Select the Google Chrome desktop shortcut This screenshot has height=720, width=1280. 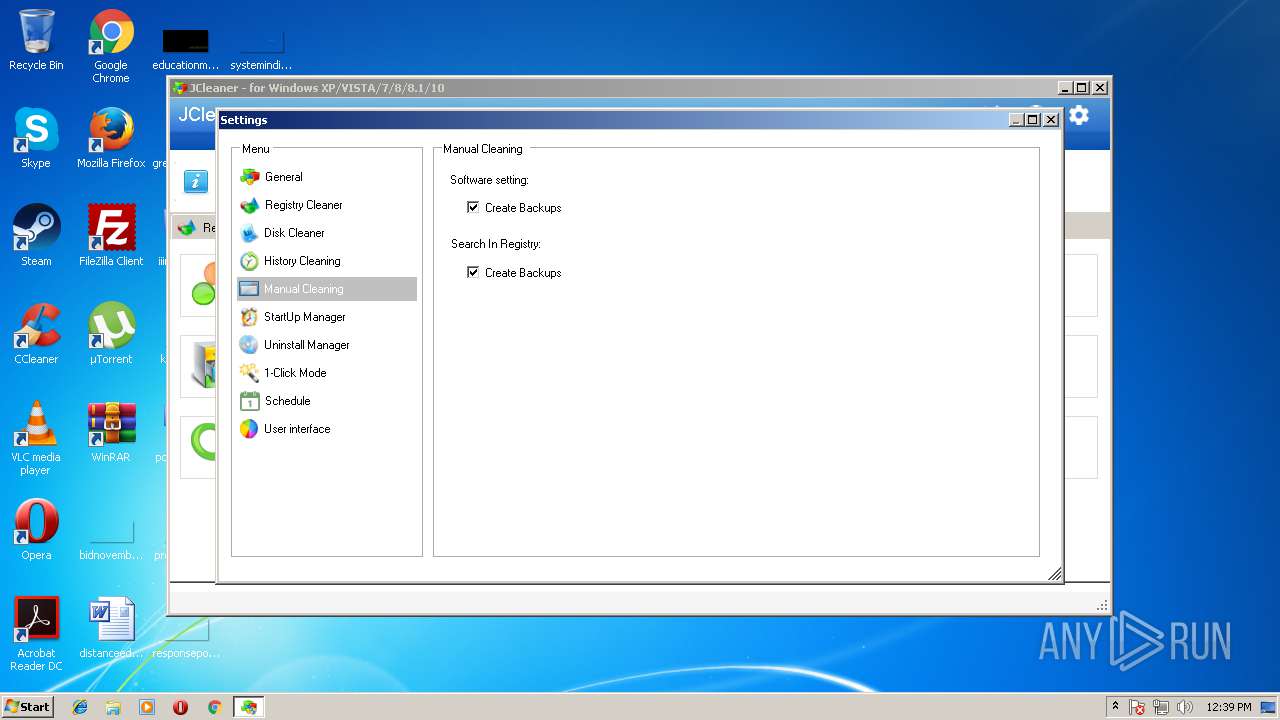click(111, 47)
